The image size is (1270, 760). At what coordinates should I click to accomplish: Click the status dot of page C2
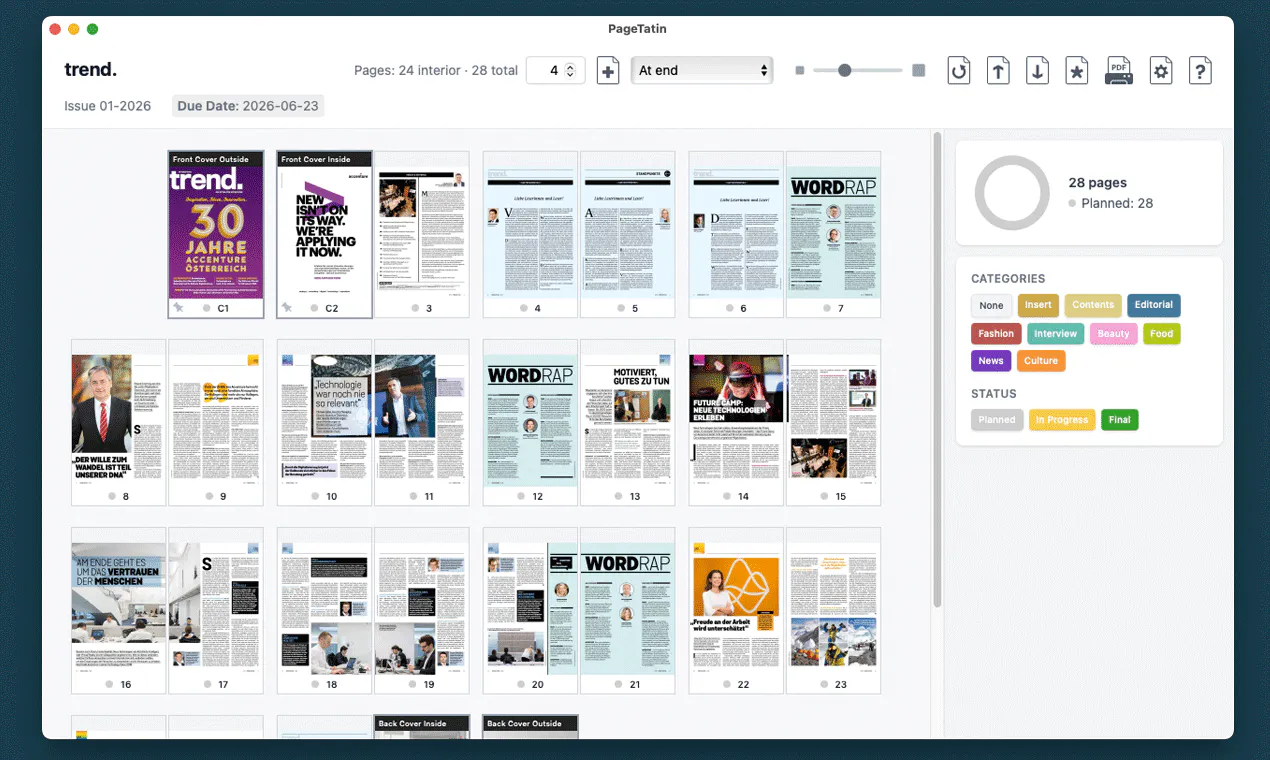pos(314,309)
